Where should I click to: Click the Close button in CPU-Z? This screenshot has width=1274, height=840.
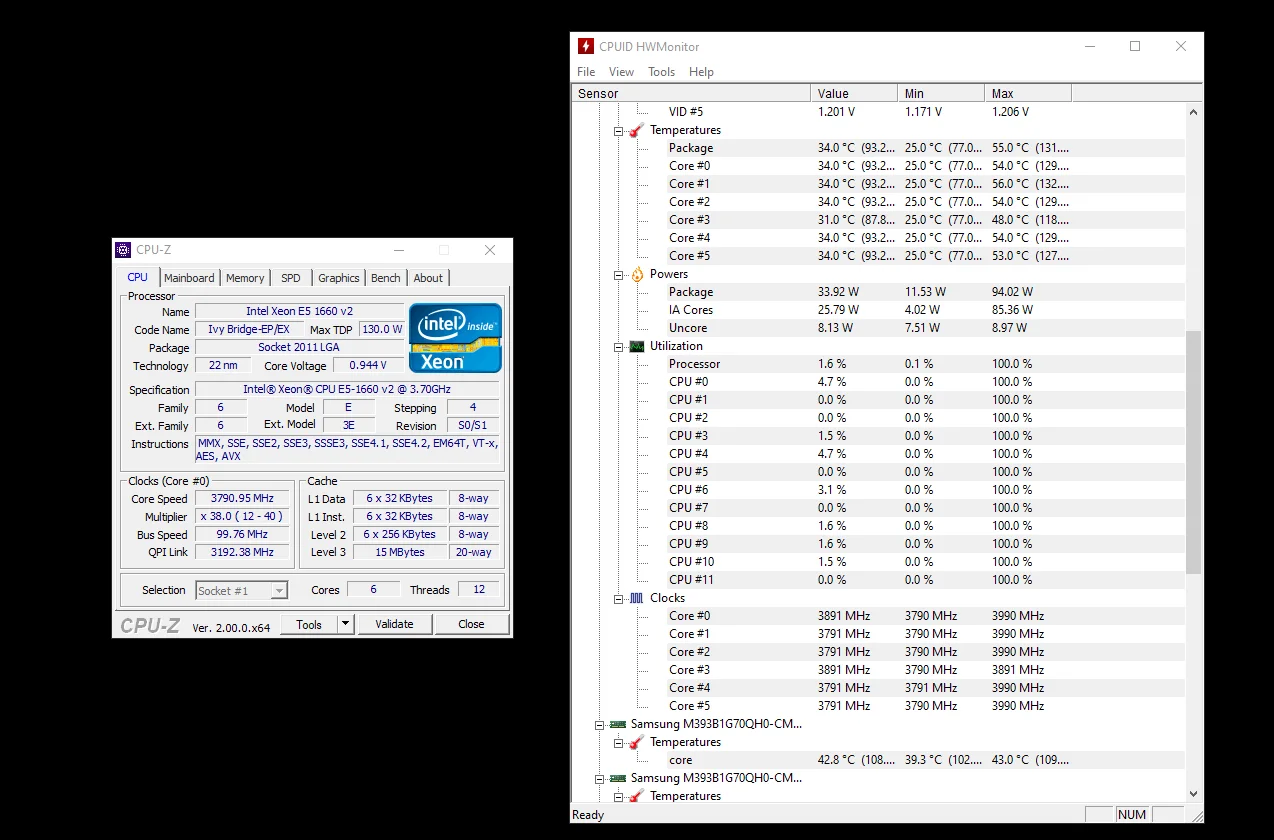coord(471,624)
